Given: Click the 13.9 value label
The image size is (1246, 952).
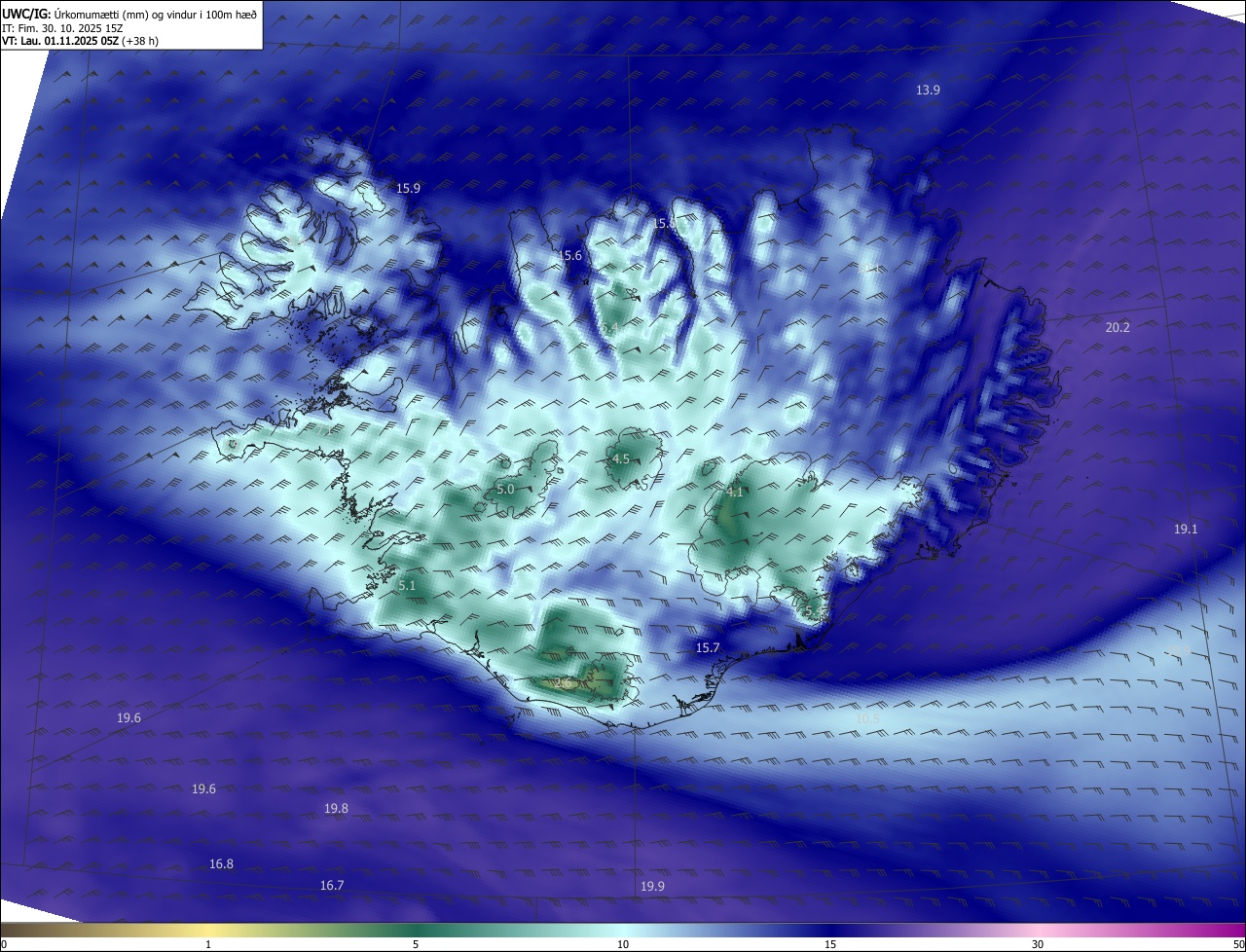Looking at the screenshot, I should (928, 90).
